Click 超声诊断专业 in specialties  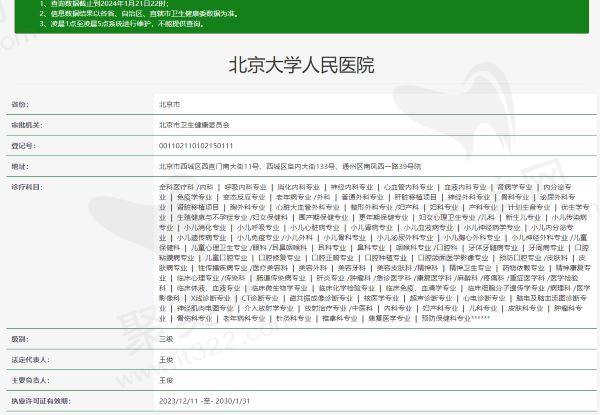(x=431, y=298)
